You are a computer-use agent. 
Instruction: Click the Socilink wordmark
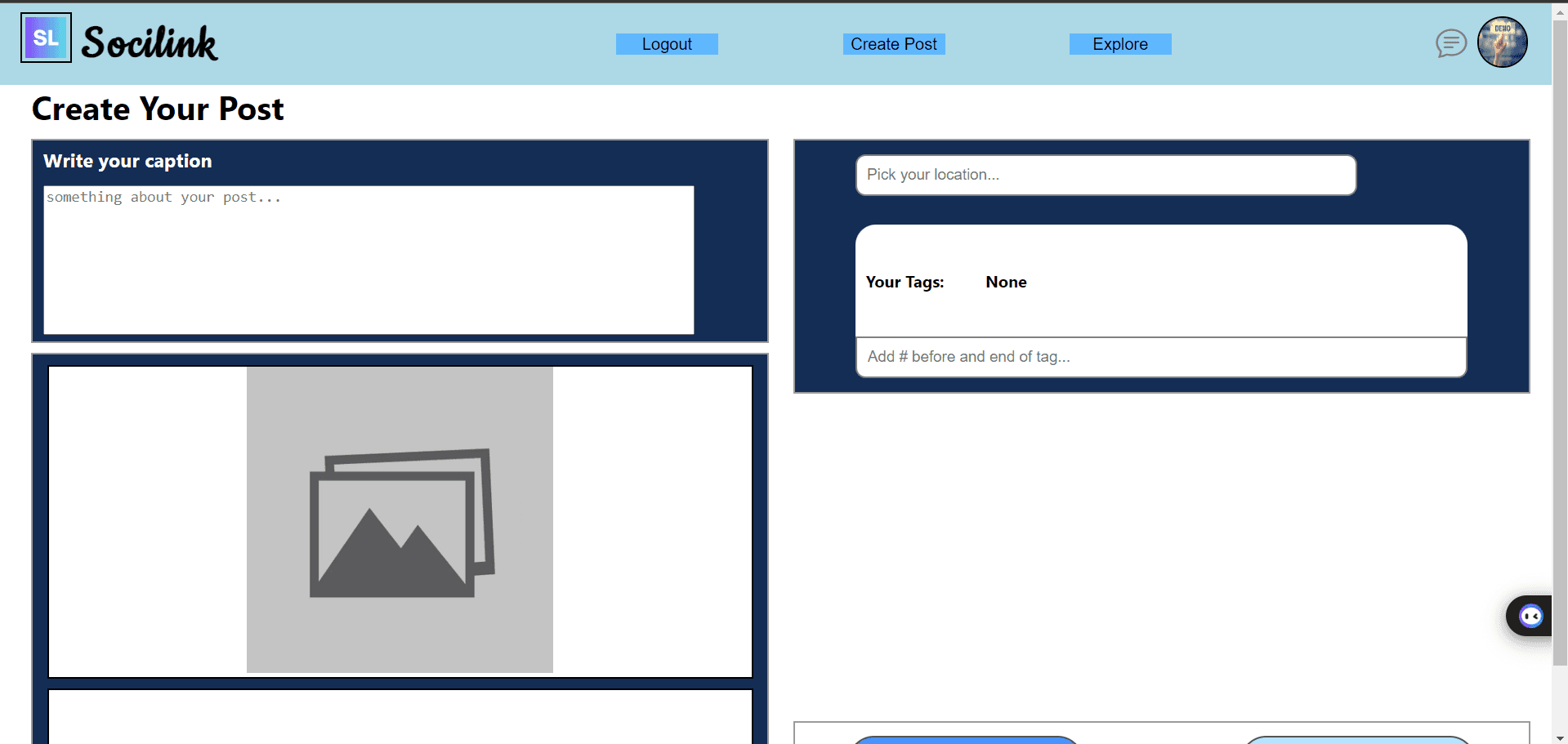(150, 43)
